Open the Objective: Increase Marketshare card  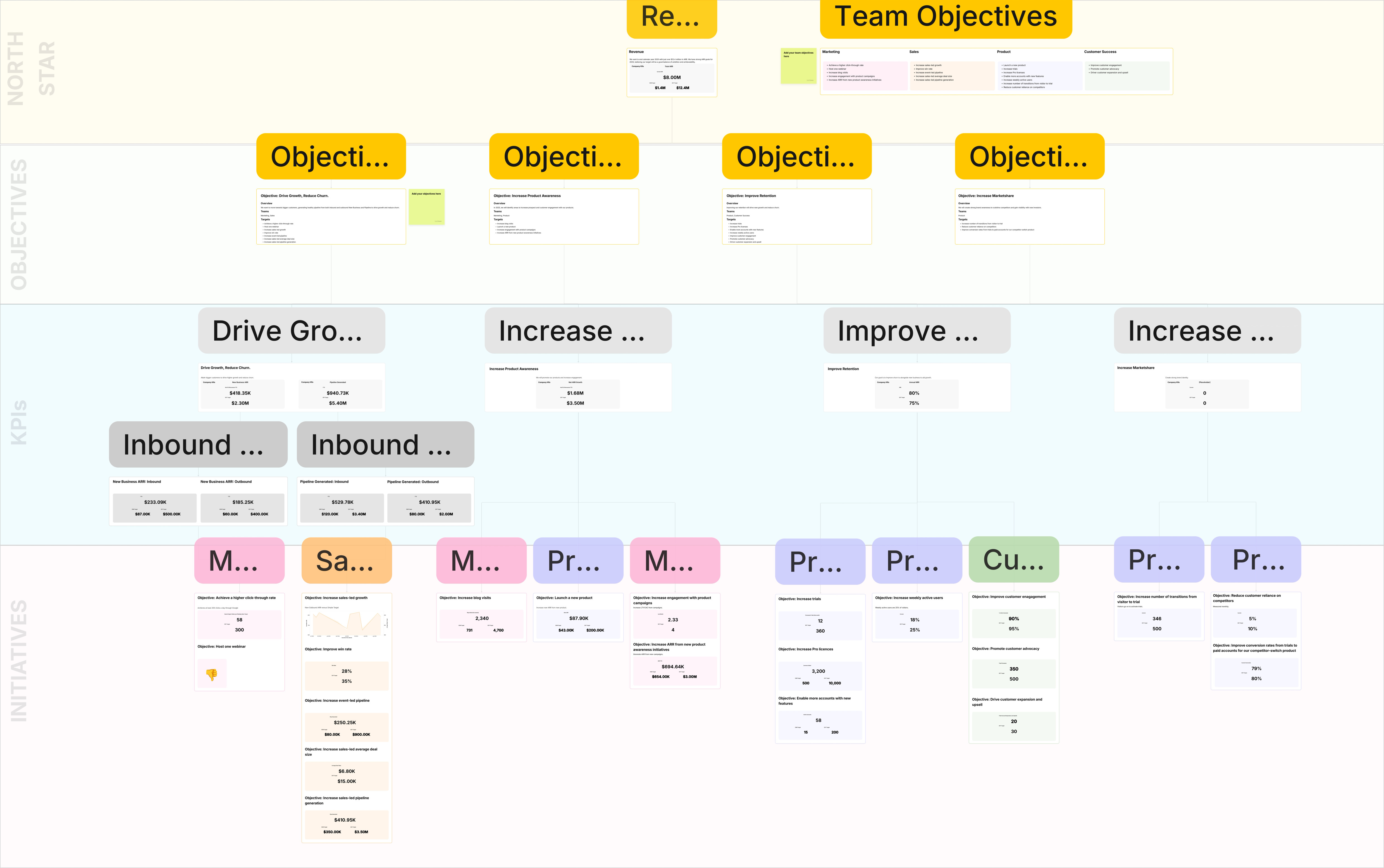point(1029,216)
